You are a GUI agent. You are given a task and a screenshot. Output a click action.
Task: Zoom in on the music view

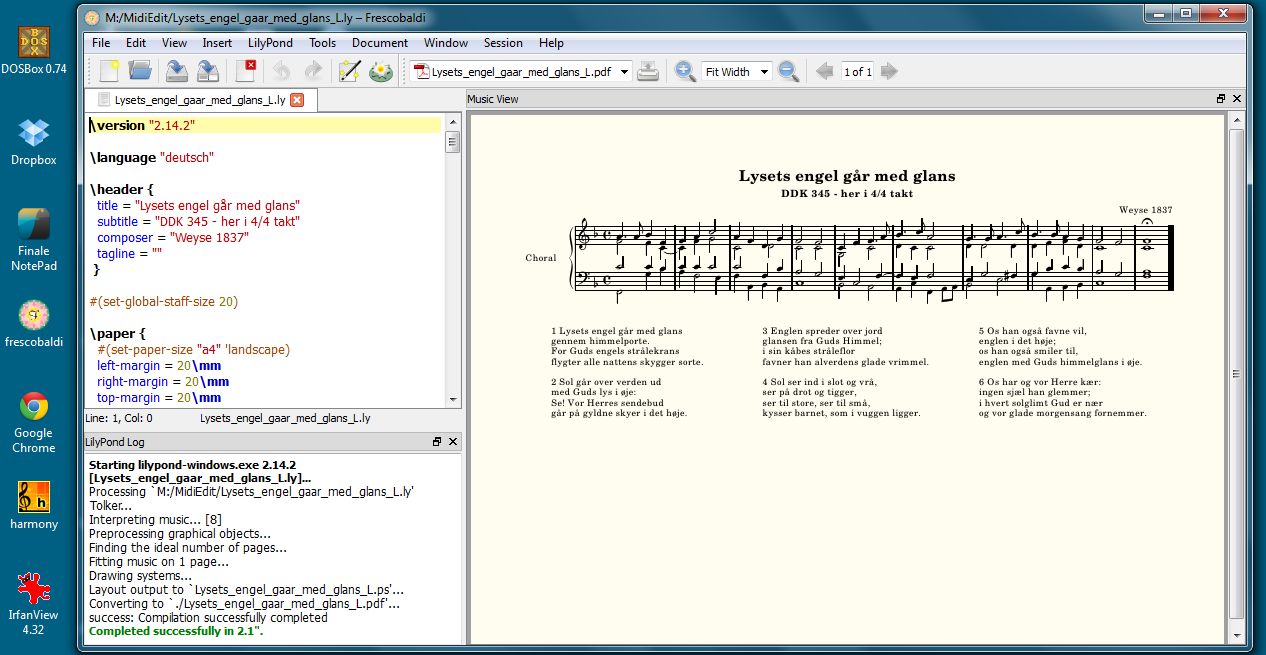pos(685,71)
